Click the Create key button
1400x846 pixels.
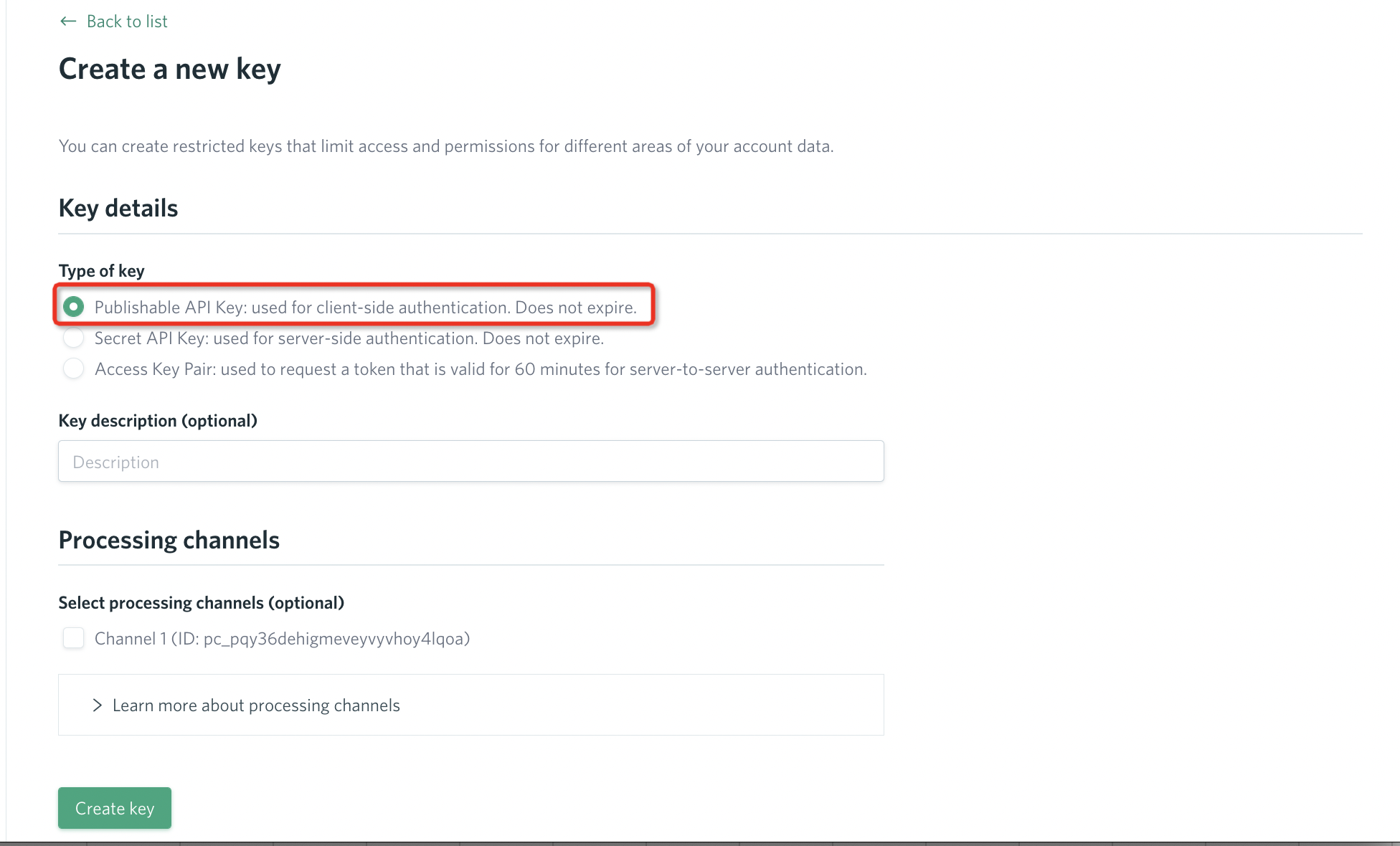115,808
